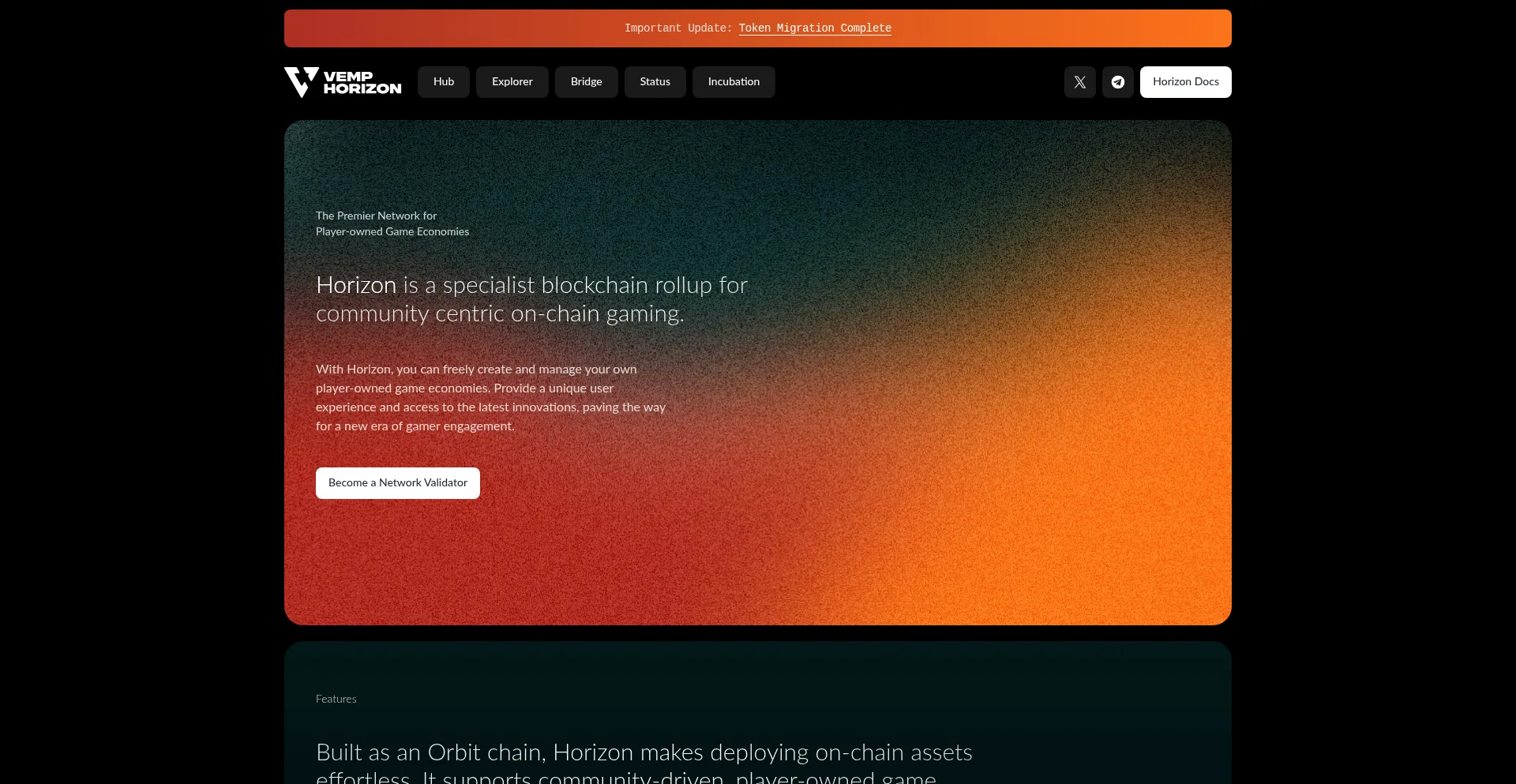
Task: Open the Horizon Docs button
Action: pos(1185,82)
